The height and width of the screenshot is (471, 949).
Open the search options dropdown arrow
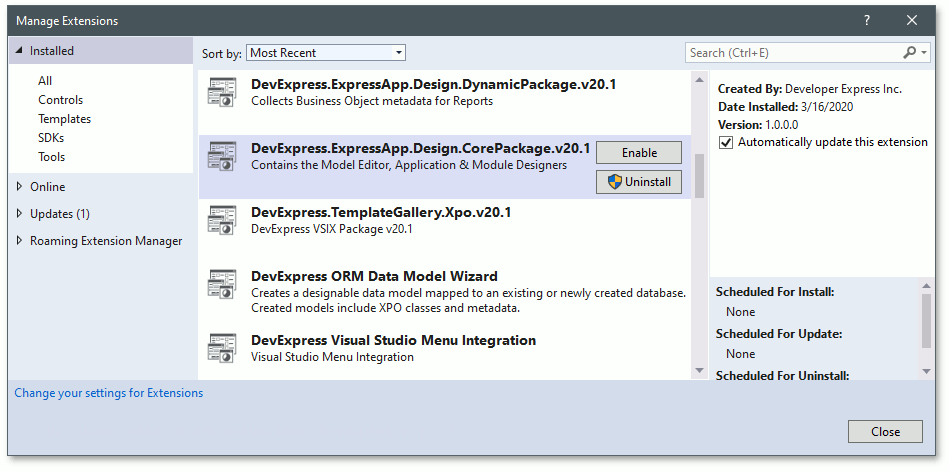(x=924, y=53)
